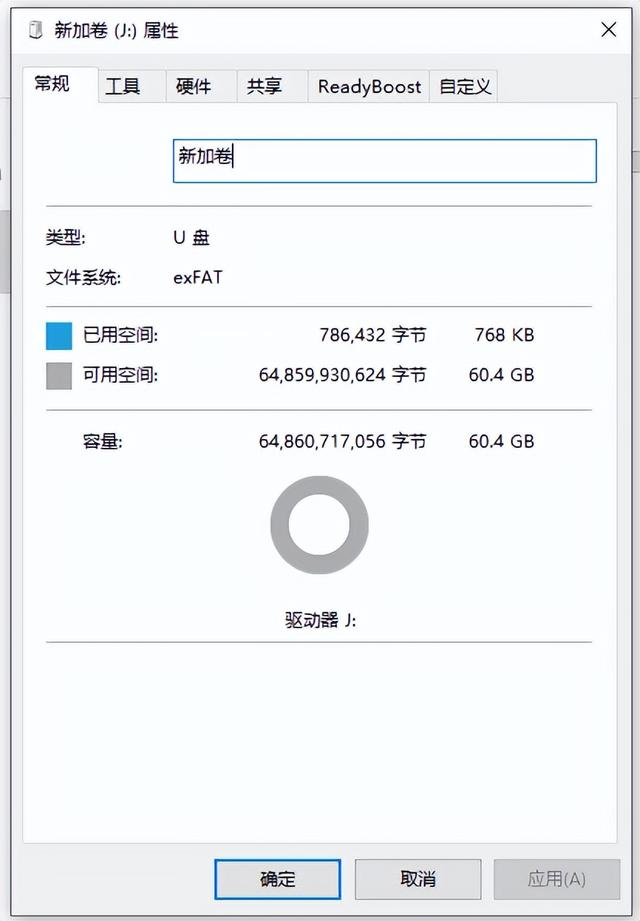
Task: Close the 新加卷 (J:) properties dialog
Action: 609,29
